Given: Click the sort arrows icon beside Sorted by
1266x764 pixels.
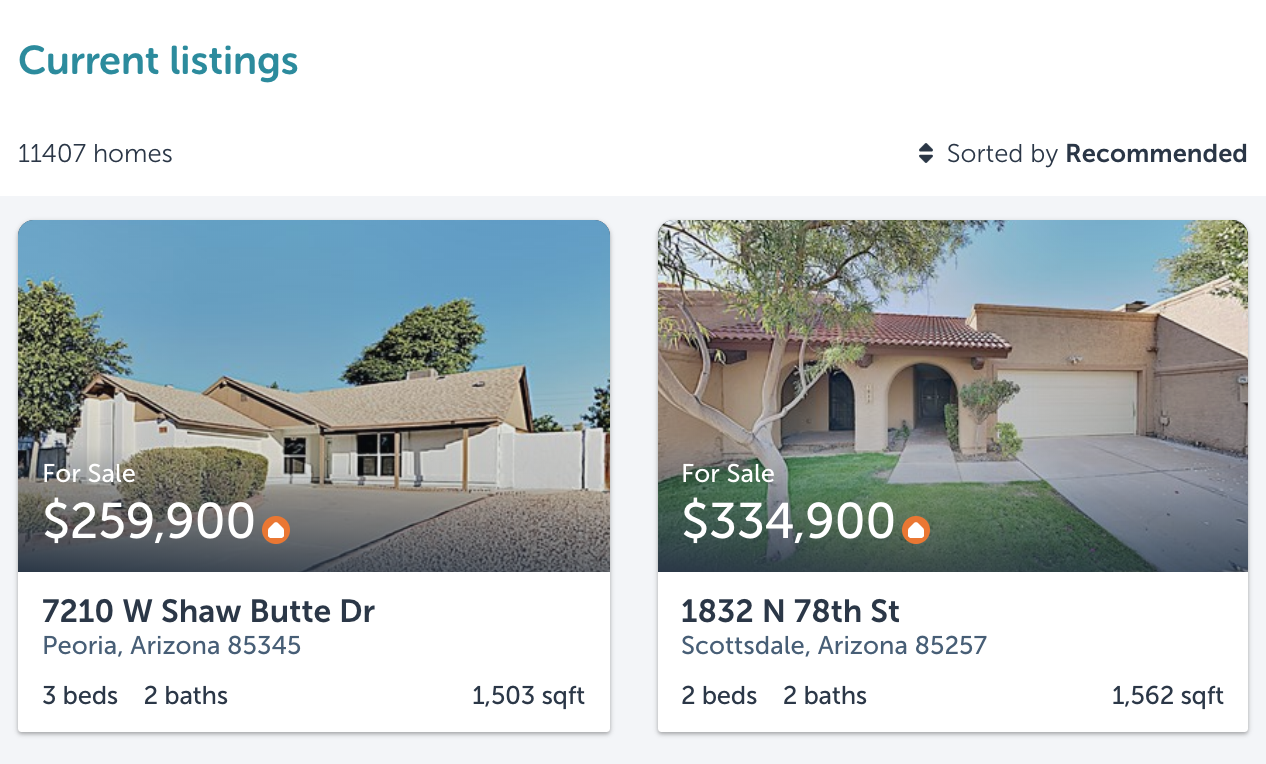Looking at the screenshot, I should pyautogui.click(x=924, y=153).
